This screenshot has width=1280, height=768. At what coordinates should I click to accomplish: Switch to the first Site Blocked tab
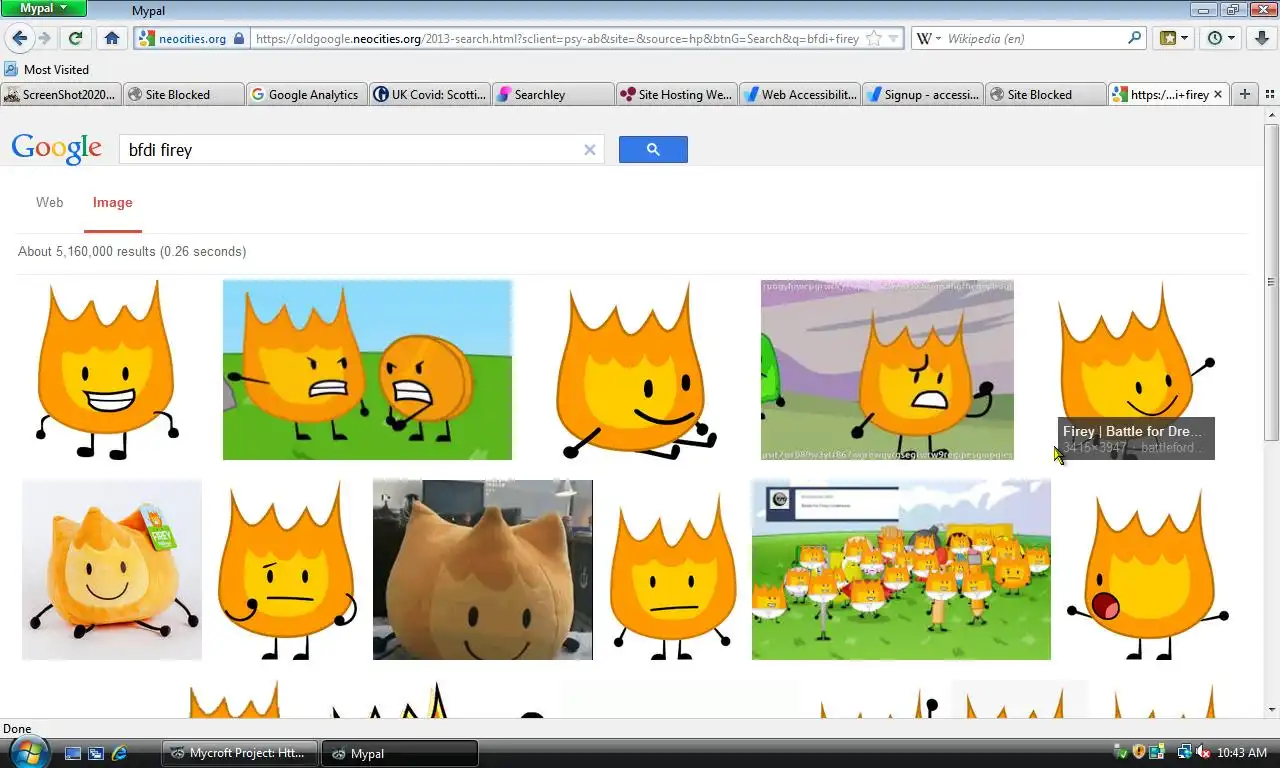(184, 94)
